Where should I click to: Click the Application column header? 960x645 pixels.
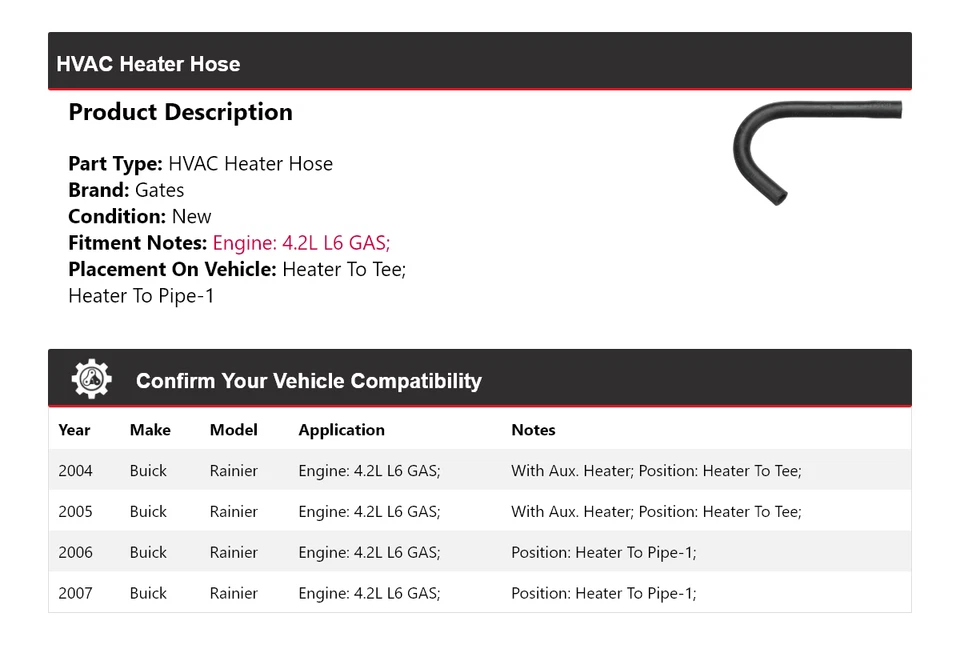(341, 430)
